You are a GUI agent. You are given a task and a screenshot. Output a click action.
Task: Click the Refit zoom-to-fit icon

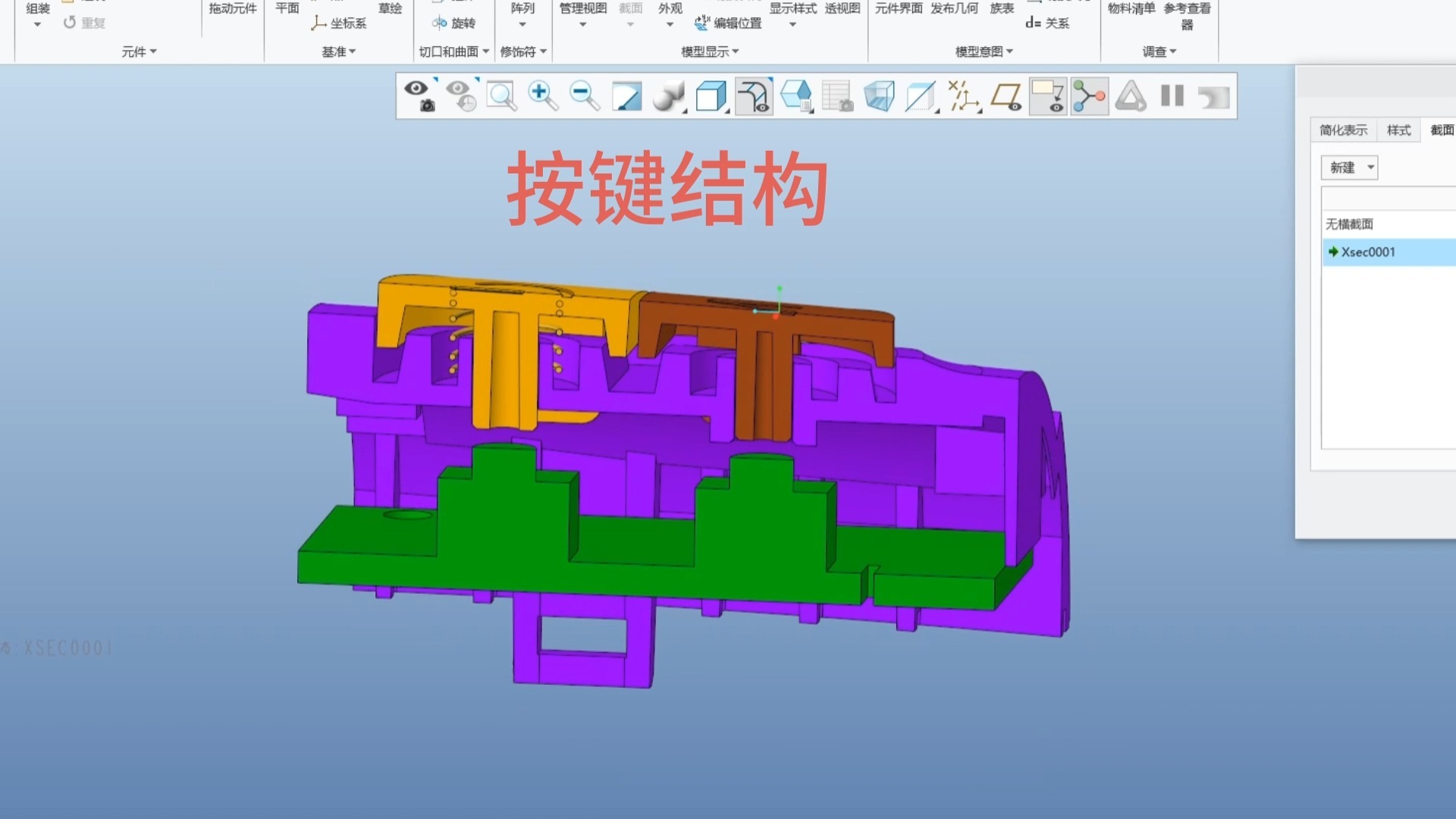(501, 96)
